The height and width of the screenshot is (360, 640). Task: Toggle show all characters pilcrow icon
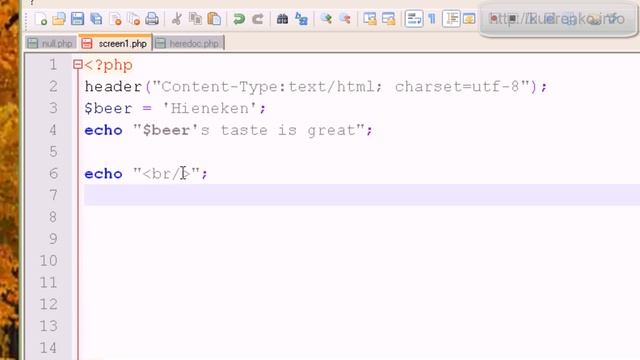pyautogui.click(x=432, y=19)
